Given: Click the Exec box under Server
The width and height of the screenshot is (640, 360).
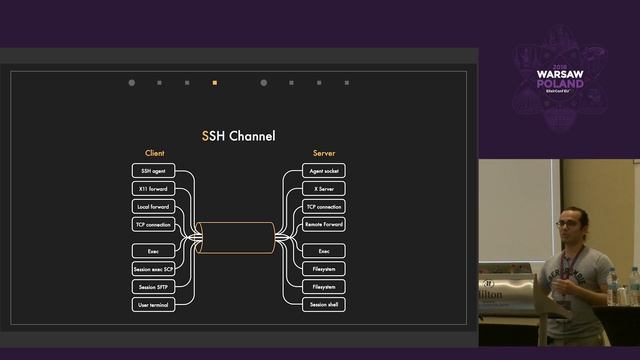Looking at the screenshot, I should (x=324, y=251).
